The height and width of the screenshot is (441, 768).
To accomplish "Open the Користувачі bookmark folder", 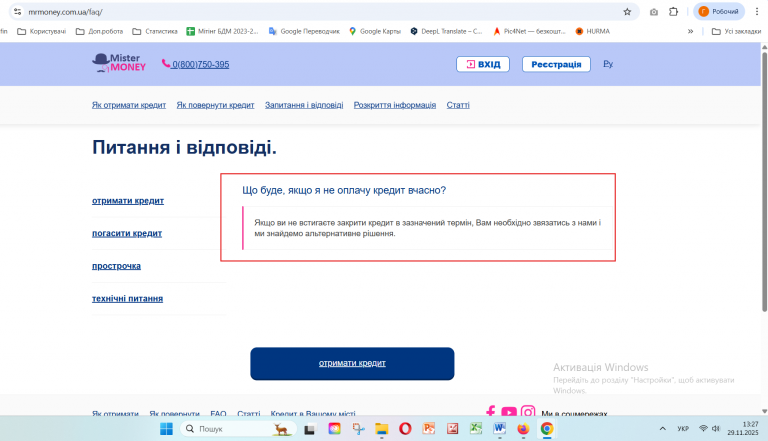I will (x=42, y=31).
